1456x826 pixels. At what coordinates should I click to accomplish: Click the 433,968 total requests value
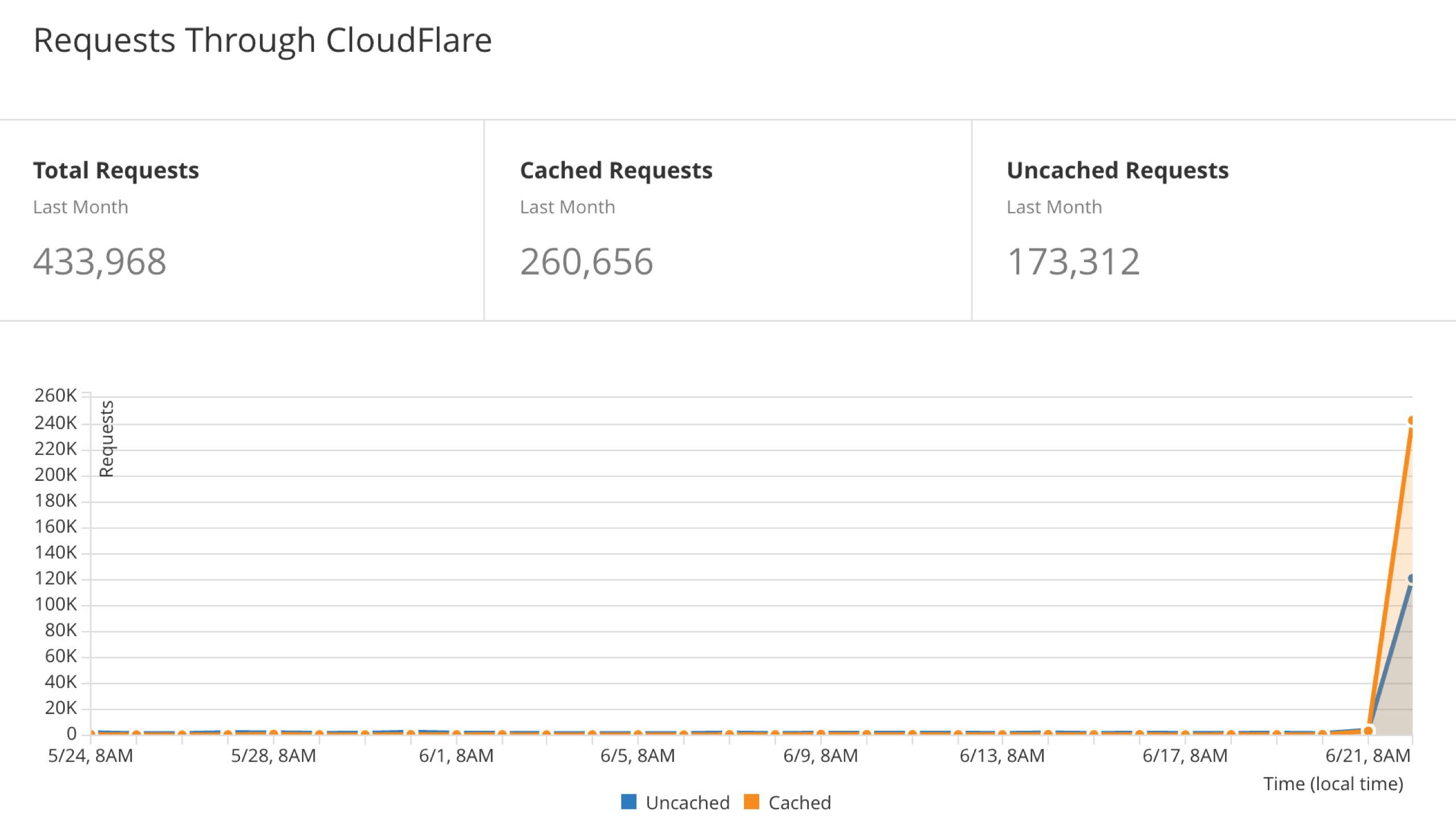pyautogui.click(x=100, y=262)
